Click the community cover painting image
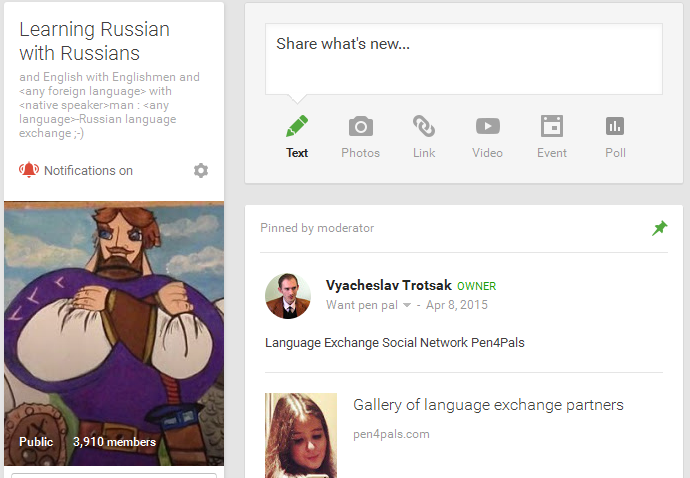 (114, 333)
